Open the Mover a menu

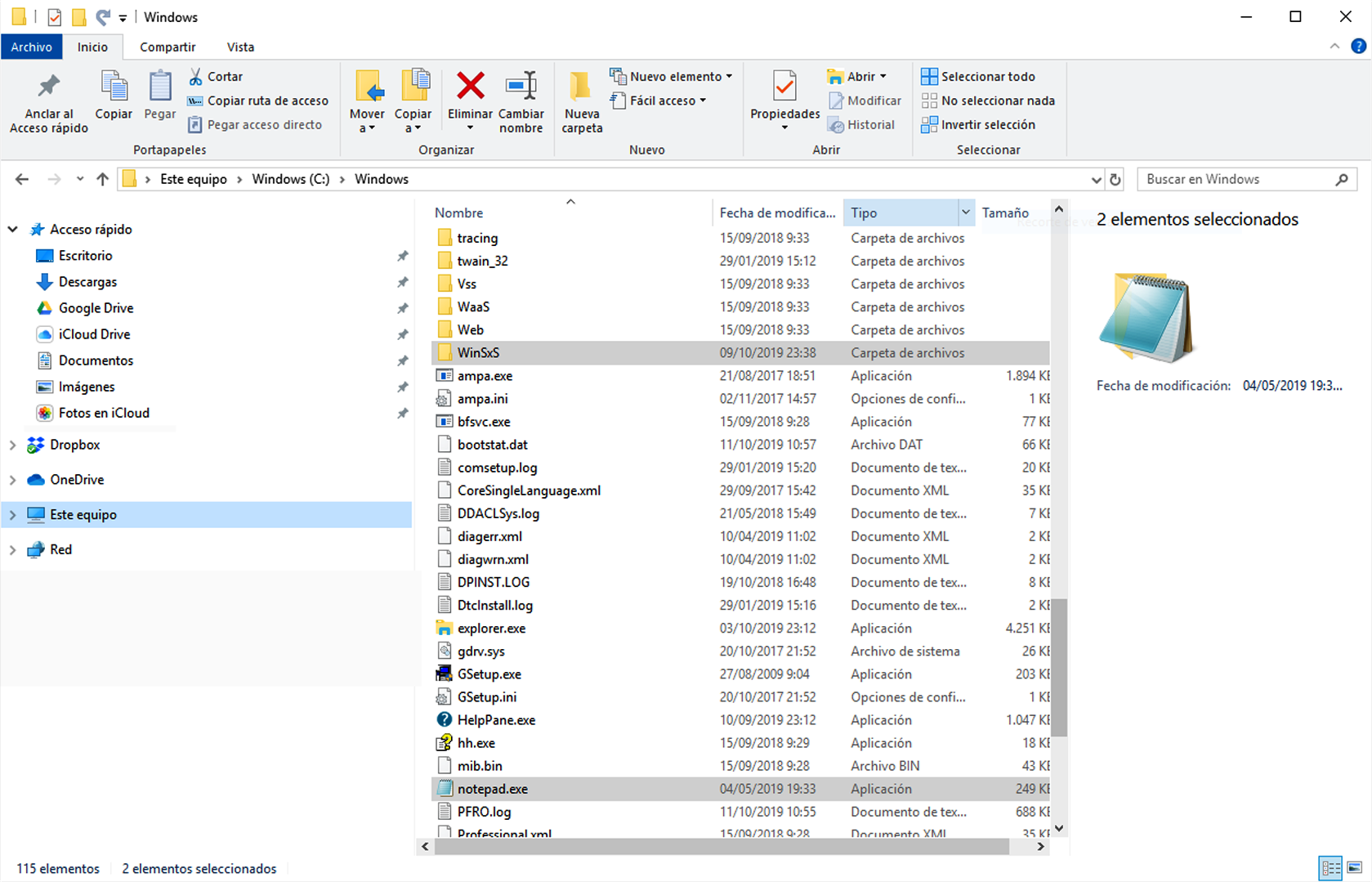pyautogui.click(x=367, y=102)
